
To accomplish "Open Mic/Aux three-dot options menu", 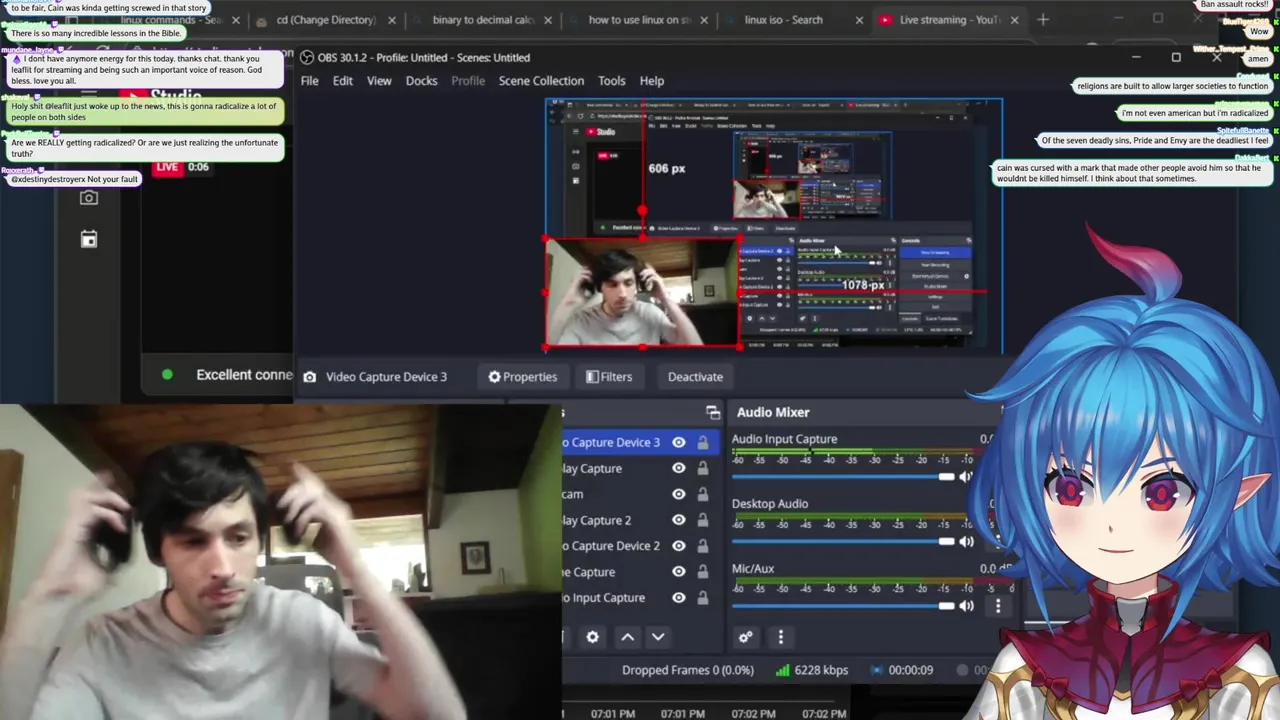I will pos(997,606).
